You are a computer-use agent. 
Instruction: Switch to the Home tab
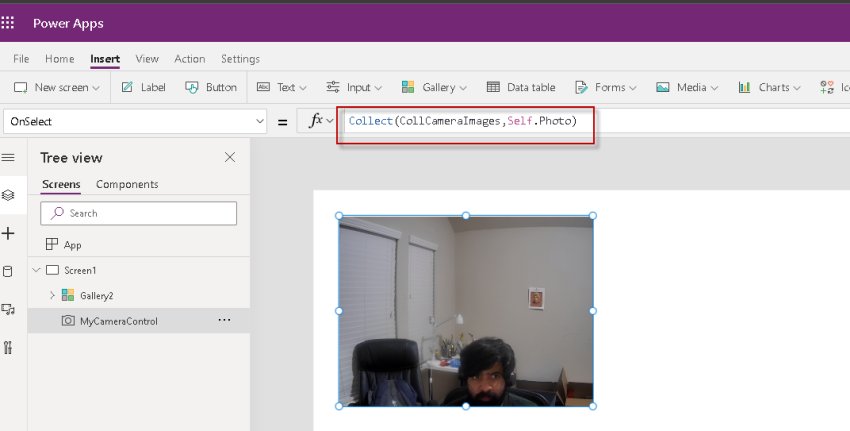(x=60, y=59)
